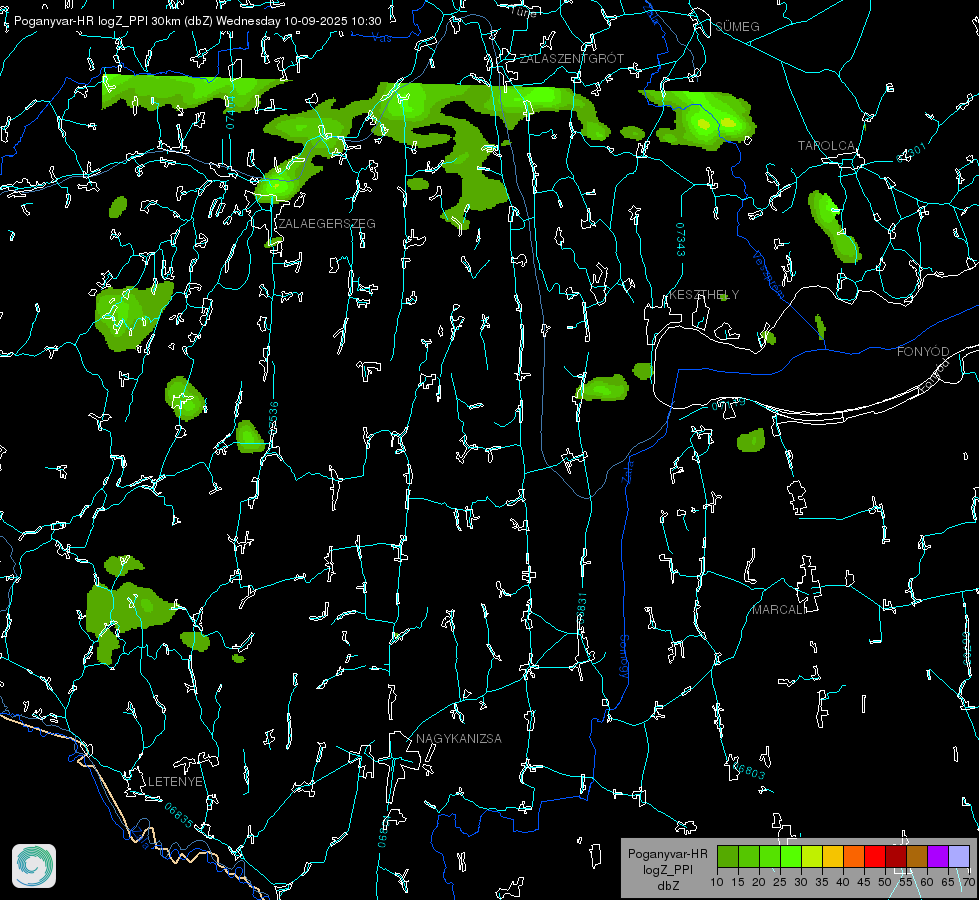Viewport: 979px width, 900px height.
Task: Select the 40–45 dBZ orange swatch
Action: point(854,856)
